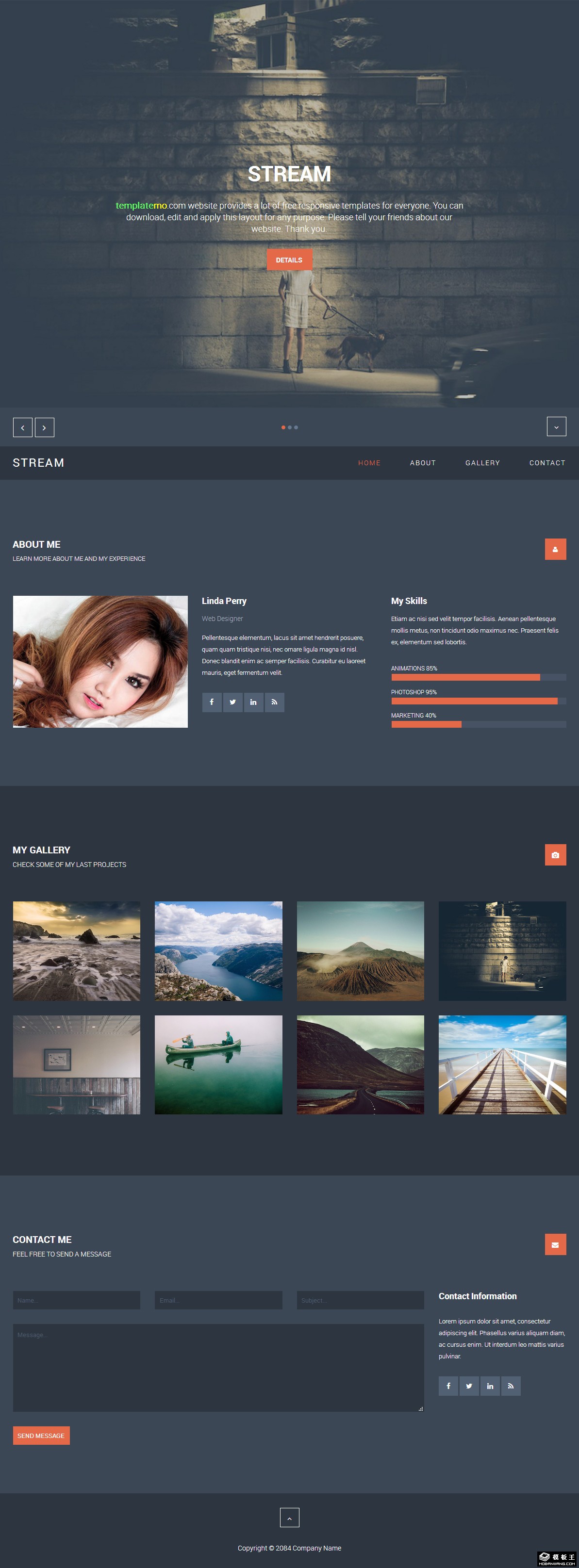
Task: Open the Contact Information LinkedIn icon
Action: [490, 1386]
